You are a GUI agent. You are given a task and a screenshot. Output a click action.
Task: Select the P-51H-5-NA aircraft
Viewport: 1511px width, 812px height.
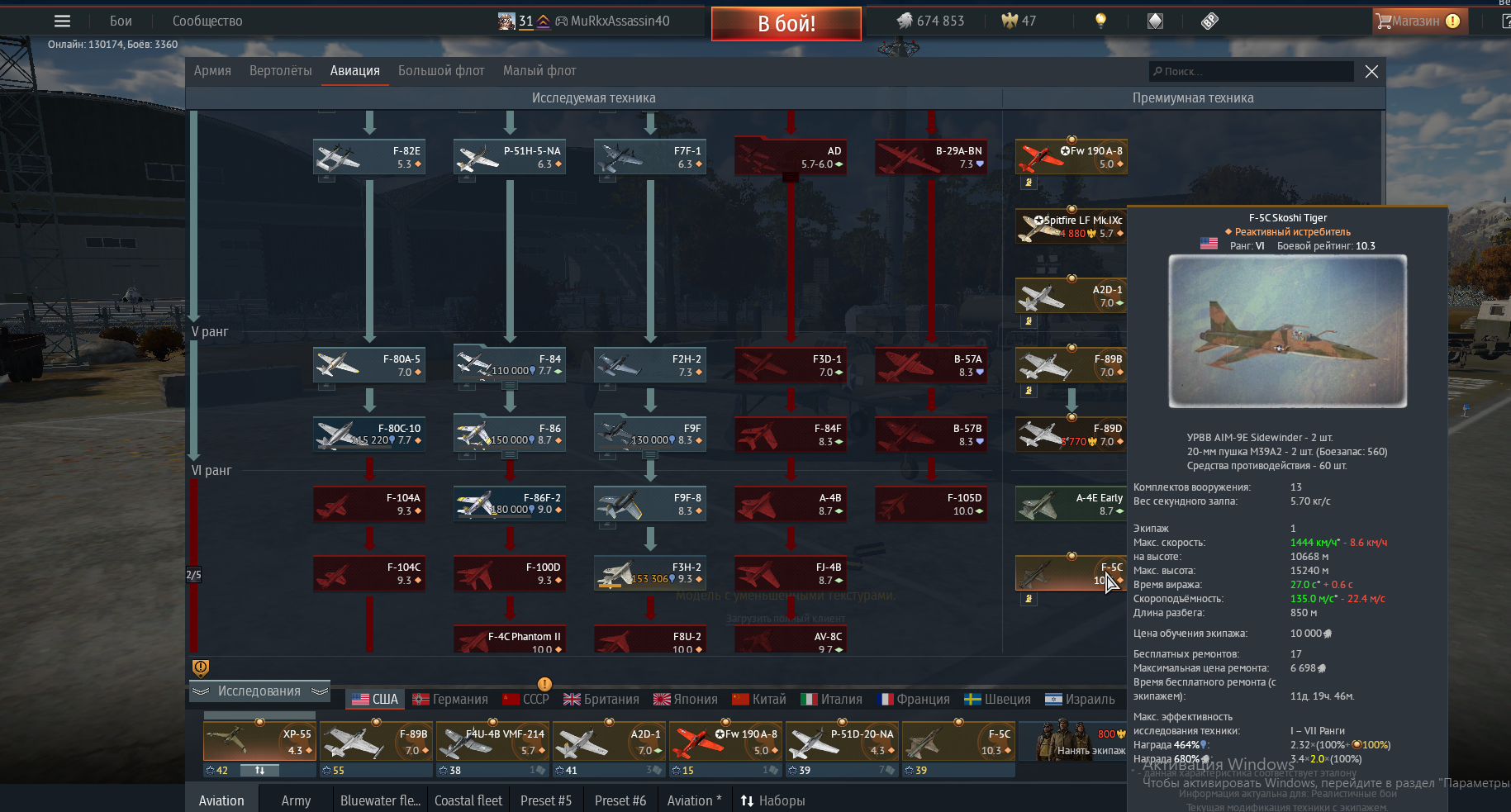pyautogui.click(x=510, y=157)
